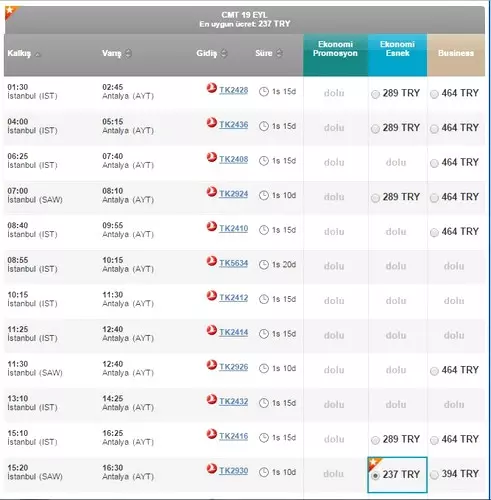Click the Turkish Airlines logo beside TK2428

click(x=212, y=88)
